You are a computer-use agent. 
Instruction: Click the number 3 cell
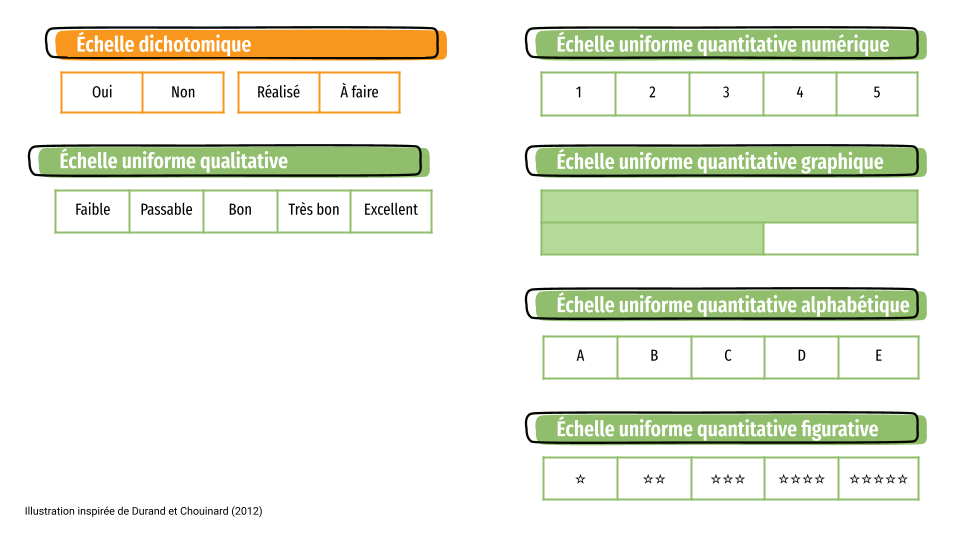click(726, 94)
